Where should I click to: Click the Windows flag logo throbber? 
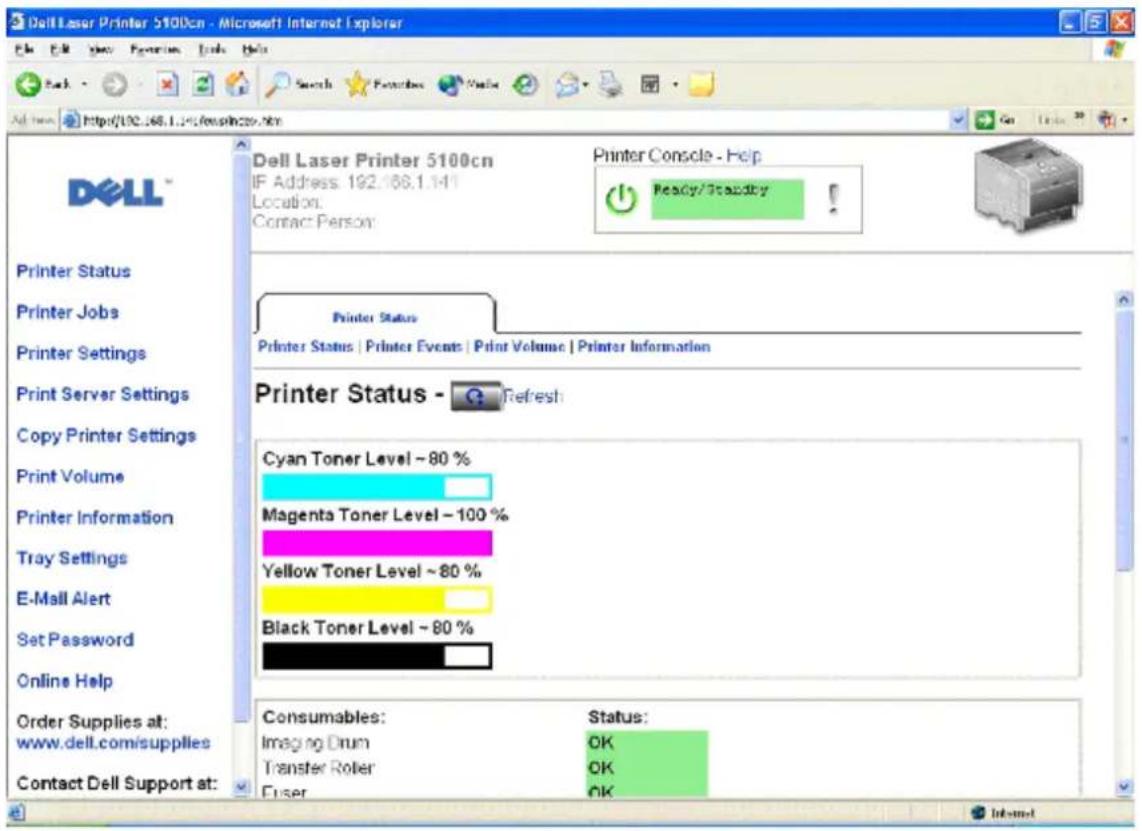click(x=1114, y=50)
